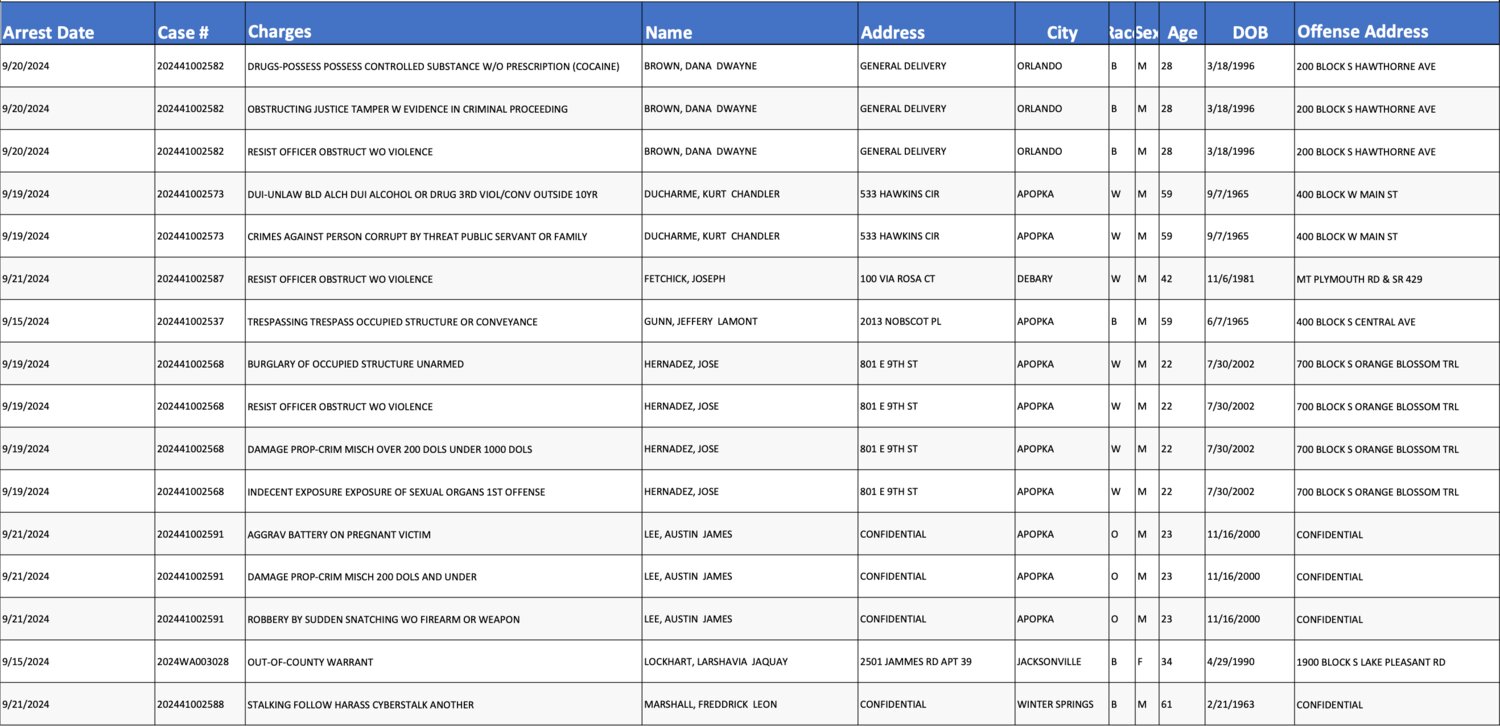1500x726 pixels.
Task: Select the JACKSONVILLE city cell
Action: [1061, 662]
